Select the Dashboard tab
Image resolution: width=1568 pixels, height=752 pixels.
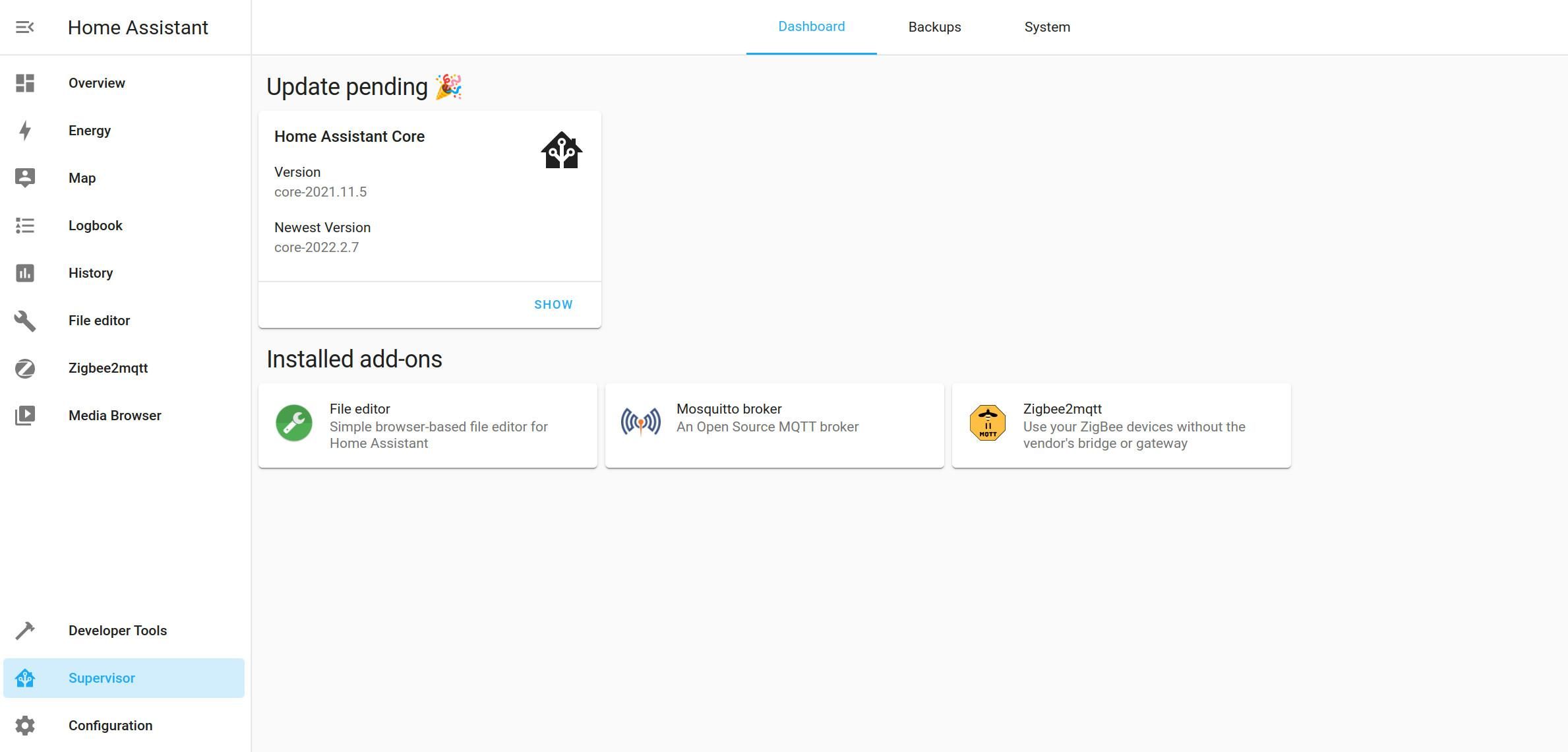click(x=811, y=27)
